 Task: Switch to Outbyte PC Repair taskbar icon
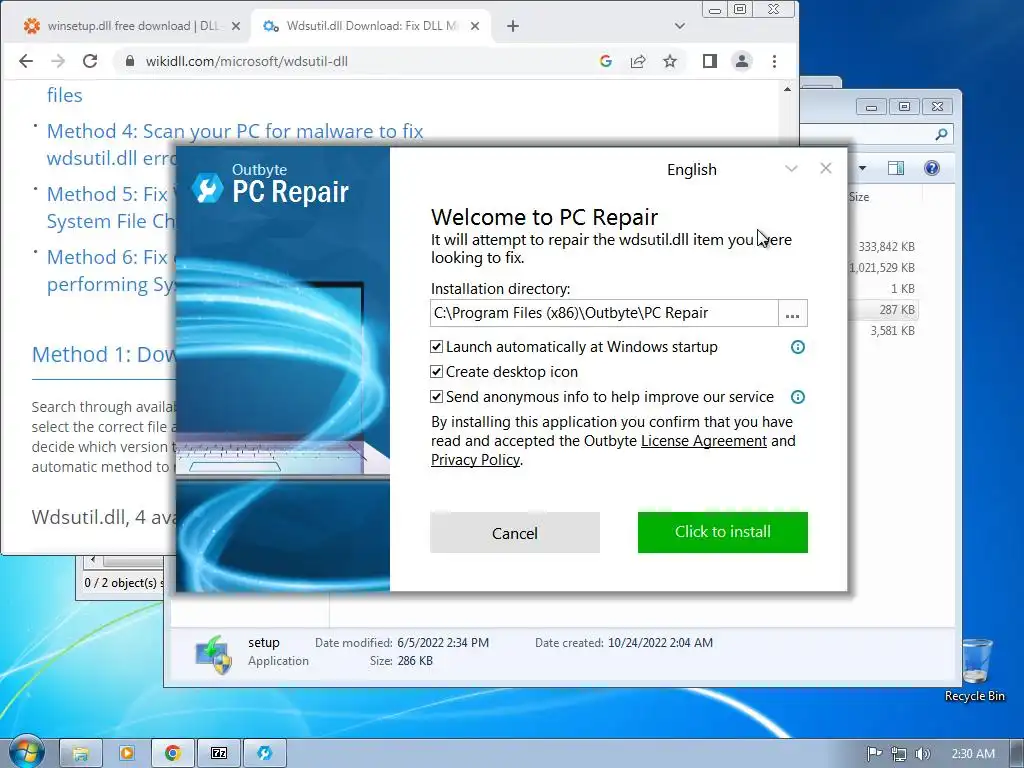click(x=264, y=753)
